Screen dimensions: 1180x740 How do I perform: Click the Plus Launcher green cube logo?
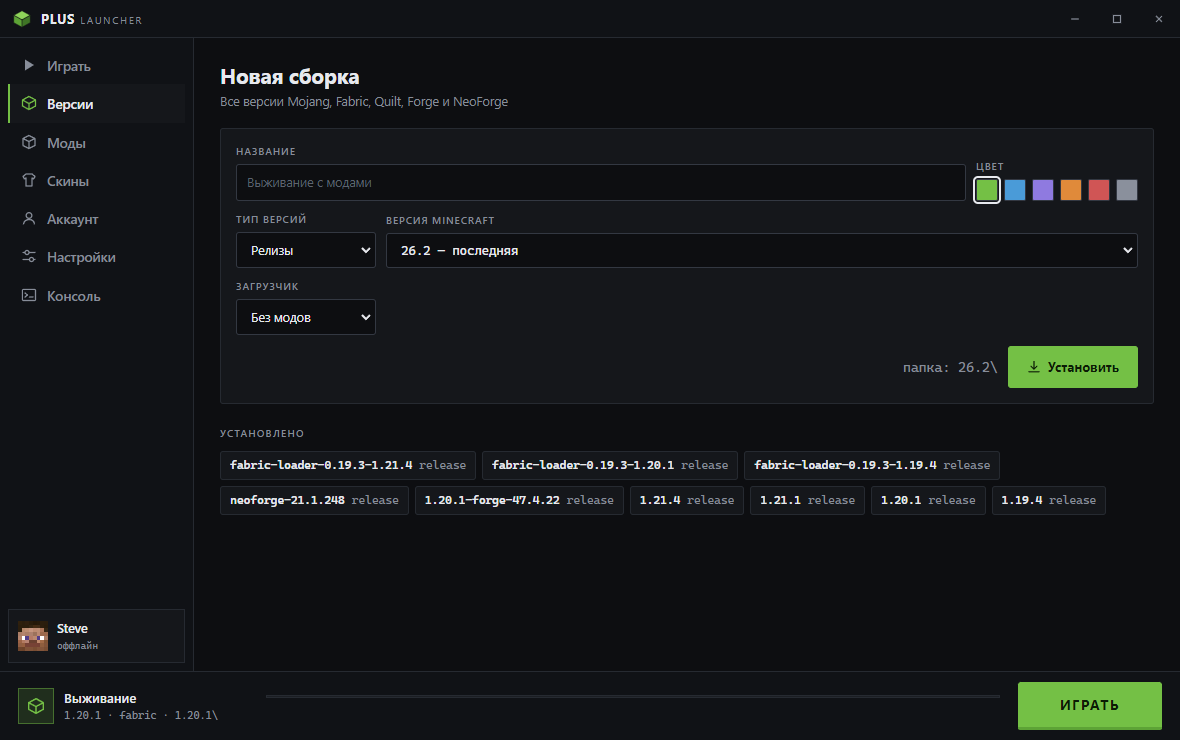22,19
